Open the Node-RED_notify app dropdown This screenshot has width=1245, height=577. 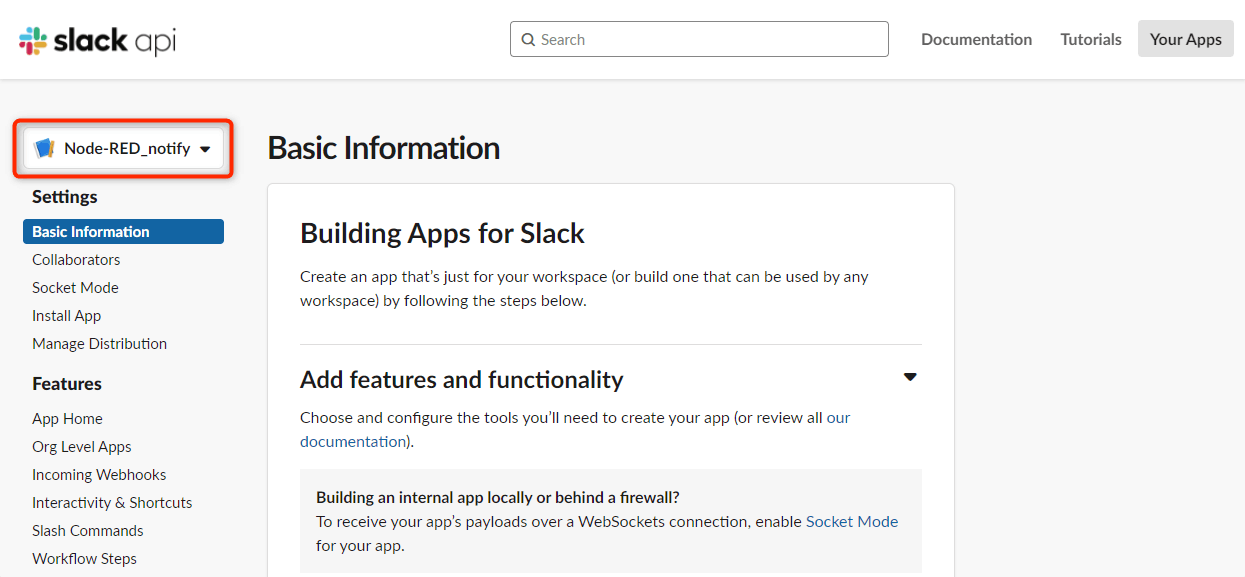123,148
